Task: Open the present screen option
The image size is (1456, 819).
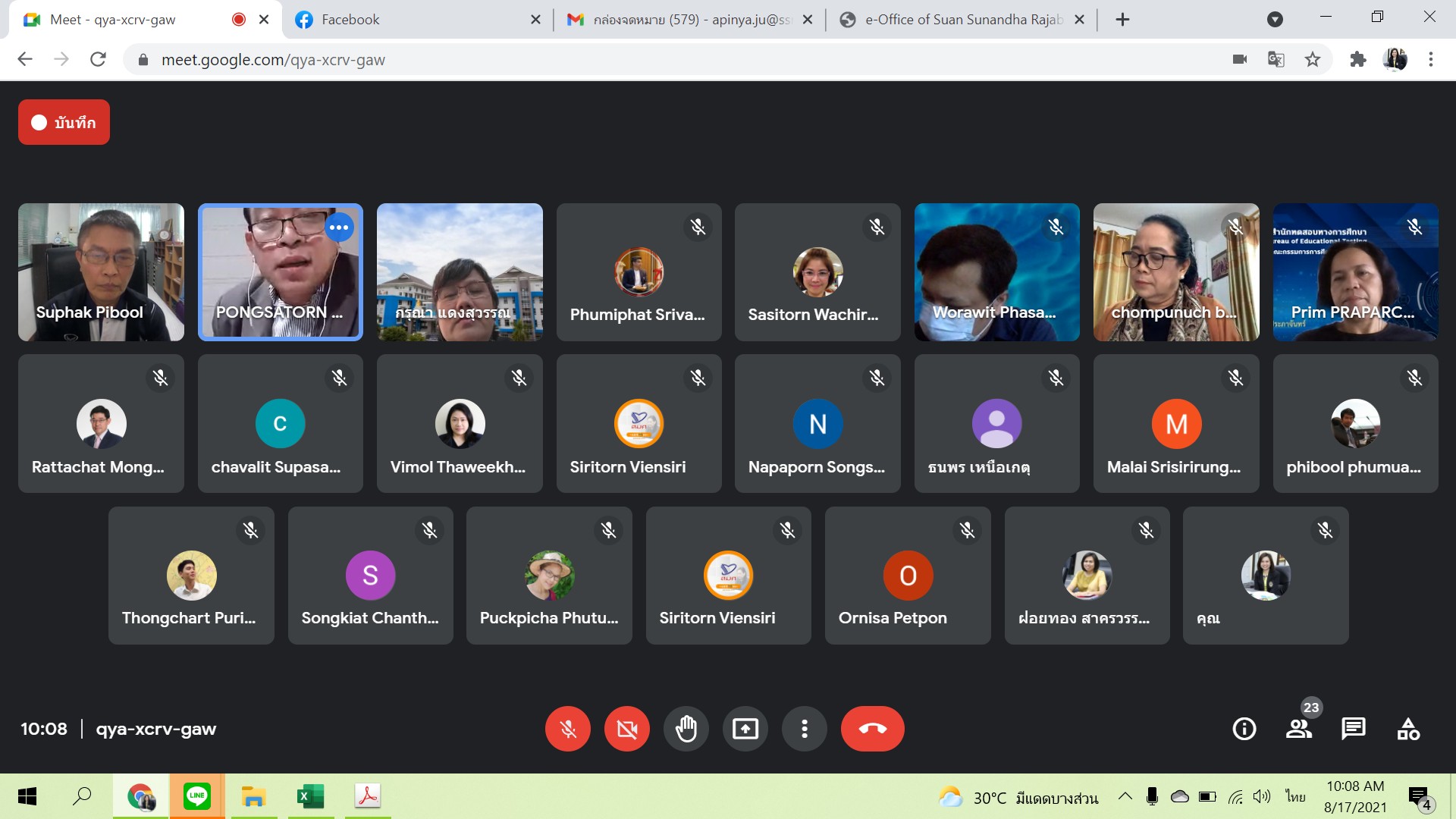Action: (x=745, y=729)
